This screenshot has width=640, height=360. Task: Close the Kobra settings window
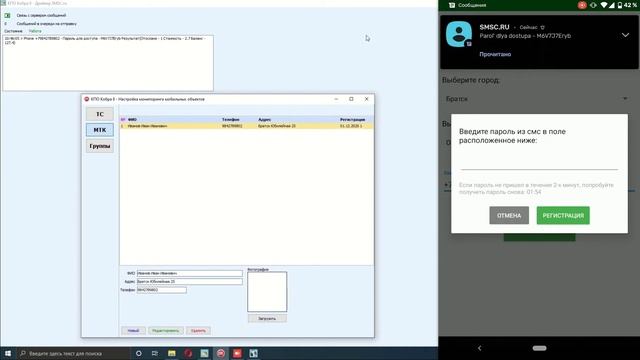click(367, 99)
